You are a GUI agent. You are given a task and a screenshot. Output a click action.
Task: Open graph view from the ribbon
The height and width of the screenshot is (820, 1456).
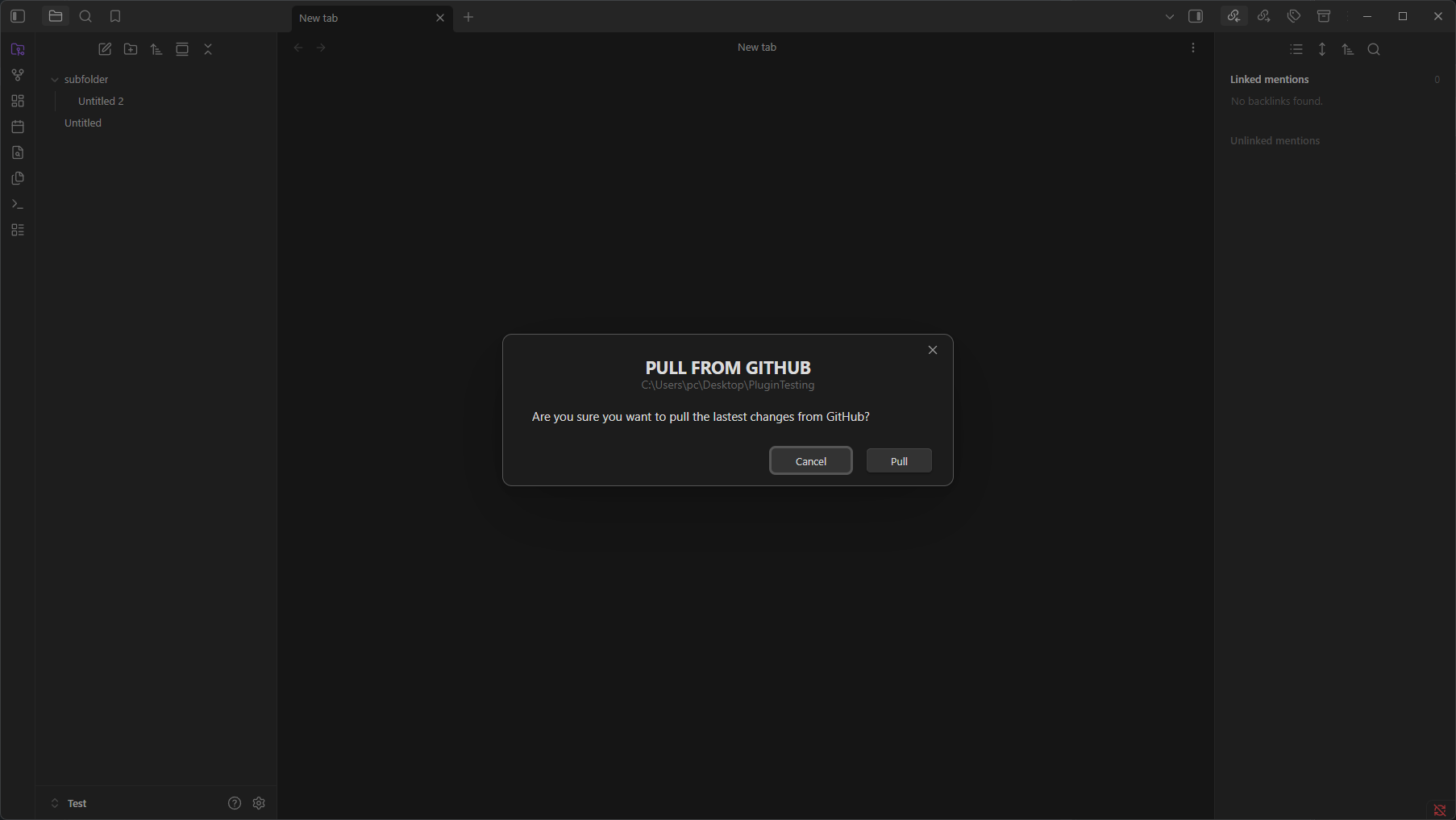click(18, 75)
